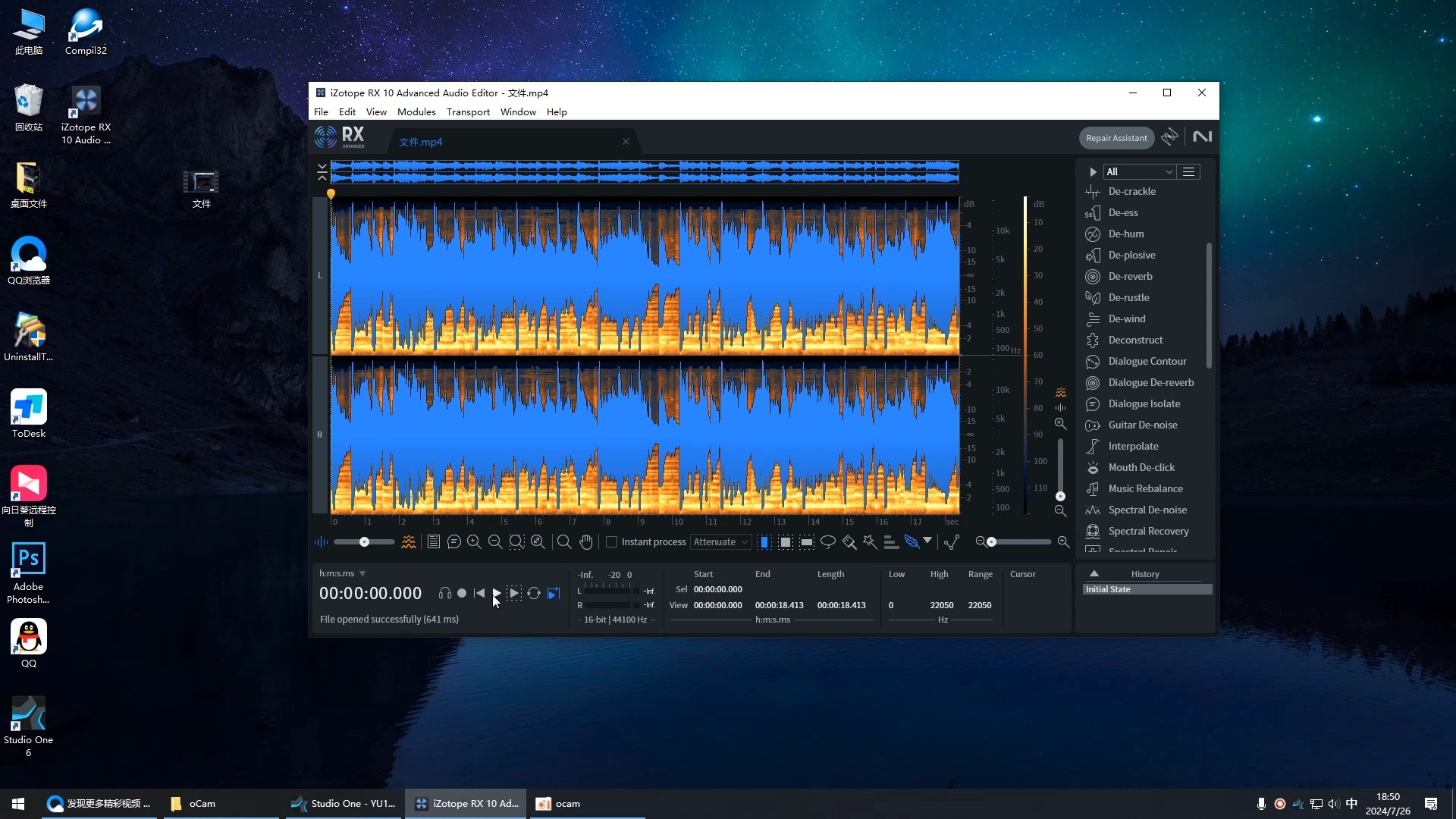Screen dimensions: 1456x819
Task: Click the Repair Assistant button
Action: click(x=1116, y=138)
